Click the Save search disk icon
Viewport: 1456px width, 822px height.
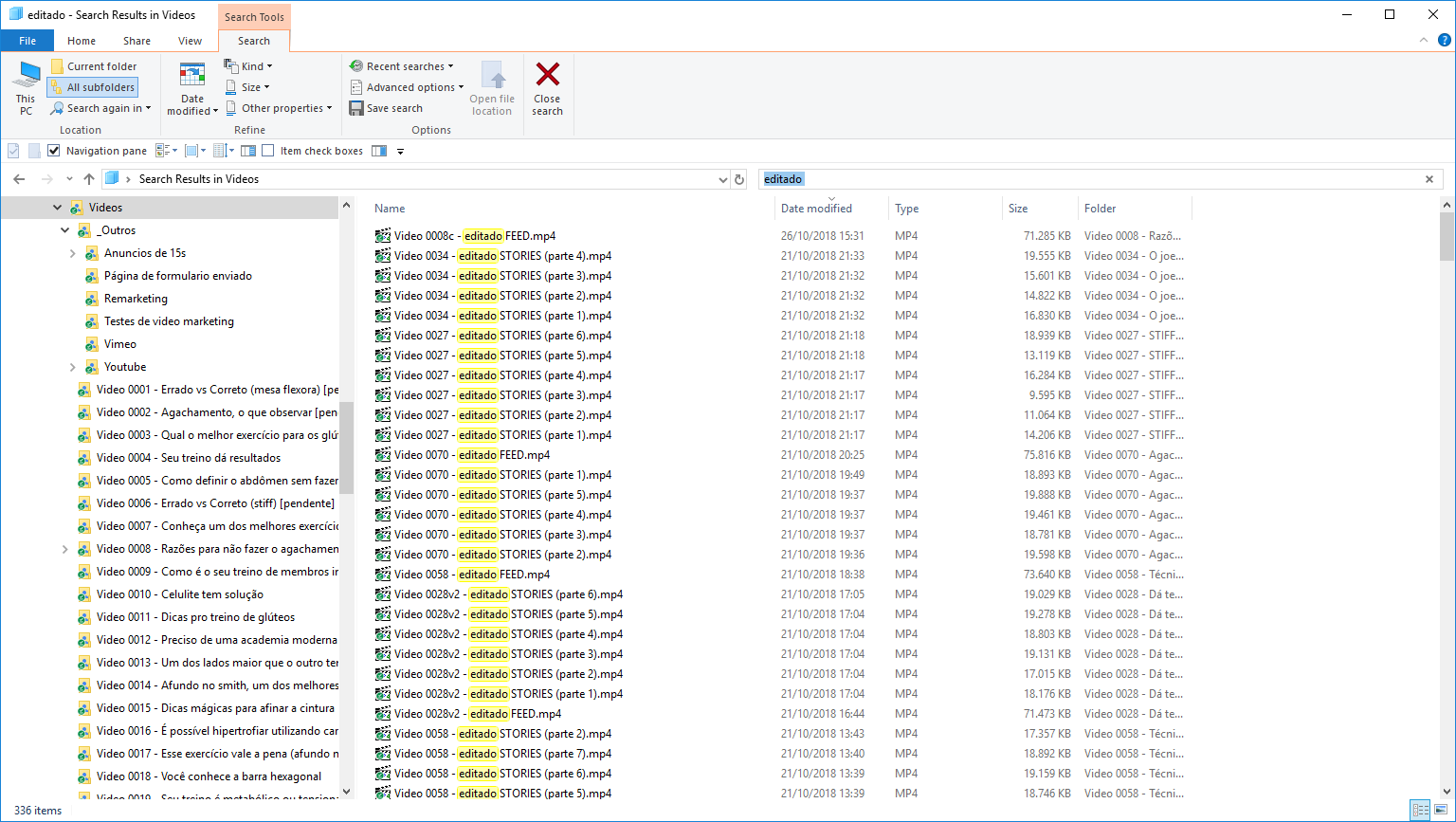point(356,108)
